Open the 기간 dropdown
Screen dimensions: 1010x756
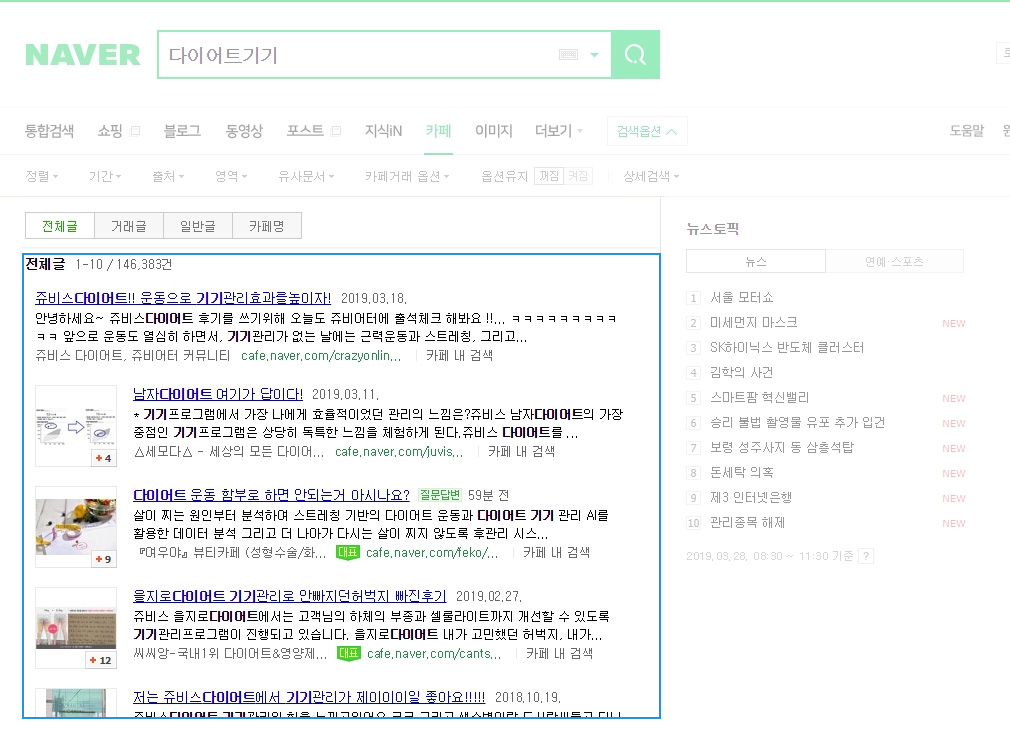[x=105, y=176]
